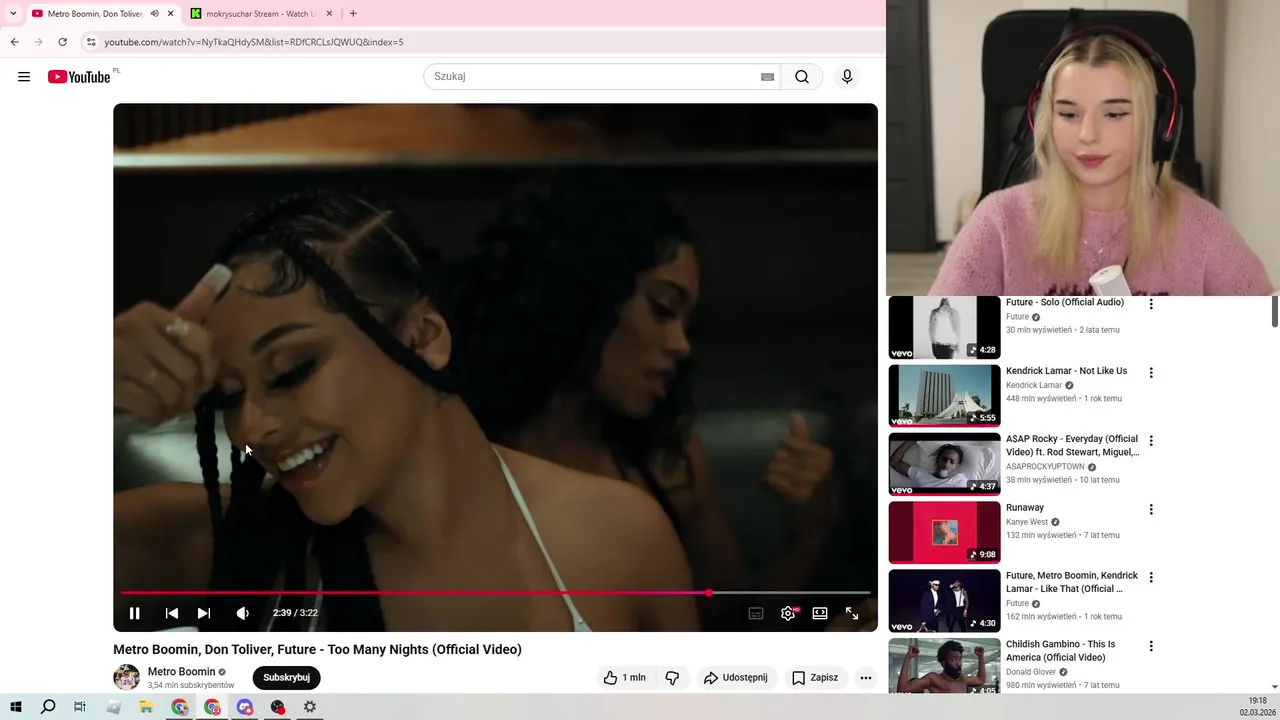Open Settings gear on the taskbar
Viewport: 1280px width, 720px height.
(x=310, y=707)
